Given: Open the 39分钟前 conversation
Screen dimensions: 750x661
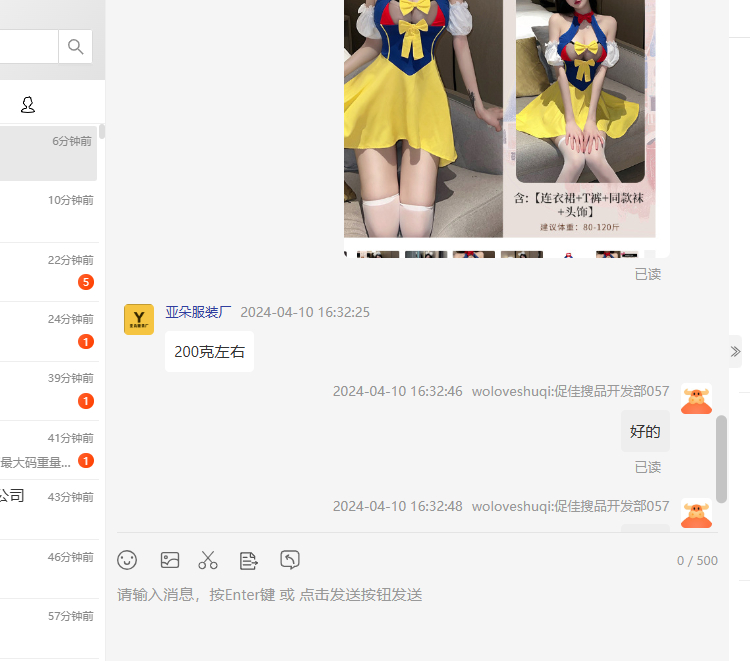Looking at the screenshot, I should [x=49, y=391].
